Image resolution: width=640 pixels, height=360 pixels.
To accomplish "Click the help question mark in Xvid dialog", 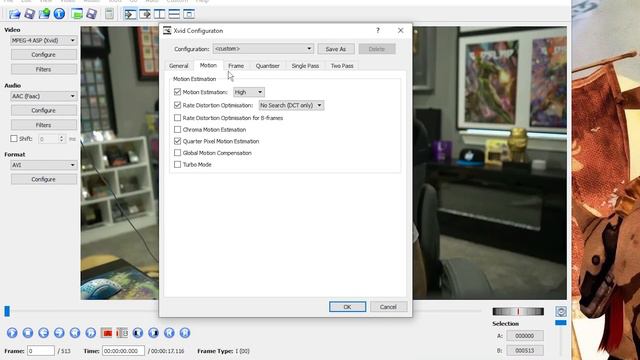I will [378, 31].
